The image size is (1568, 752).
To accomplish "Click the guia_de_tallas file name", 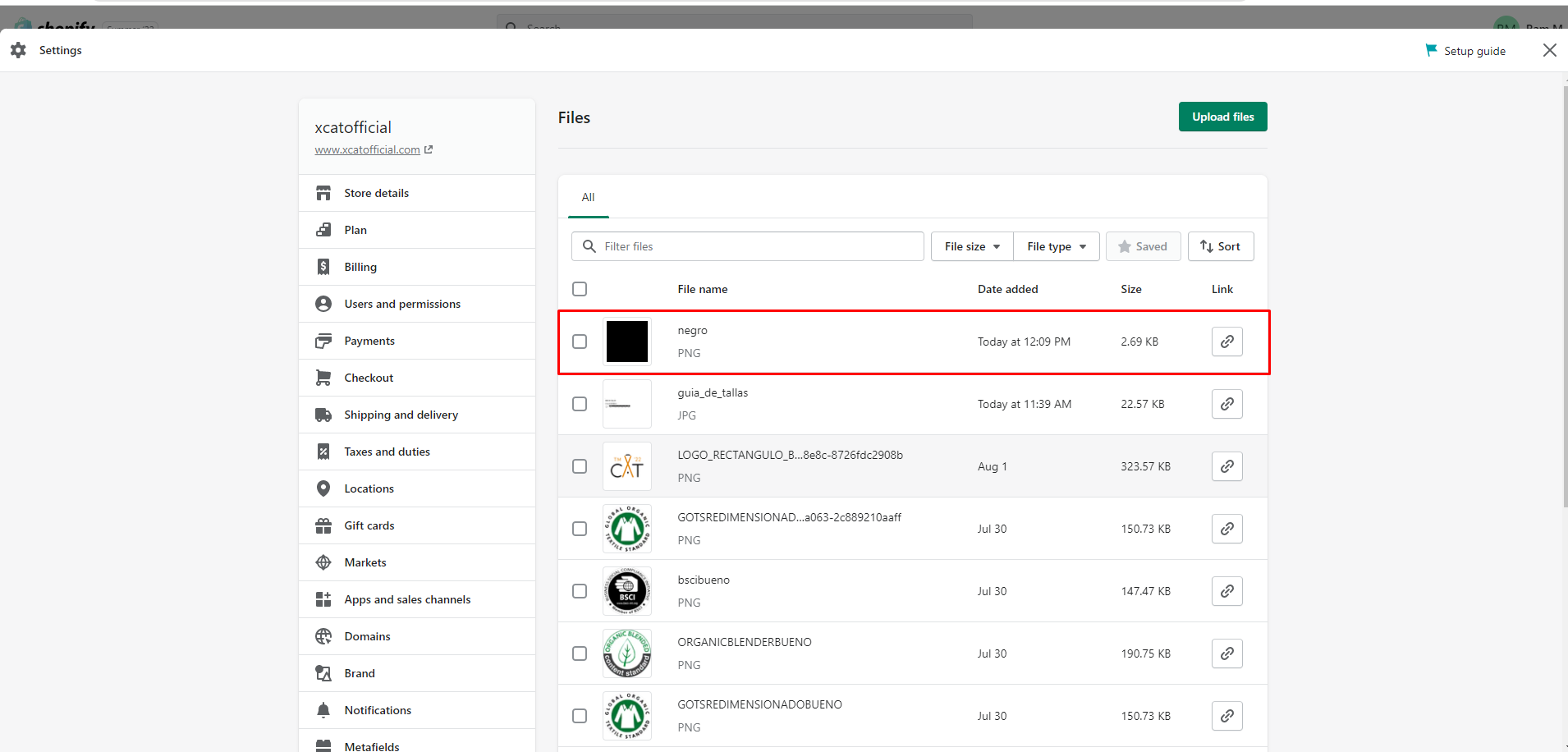I will pos(713,392).
